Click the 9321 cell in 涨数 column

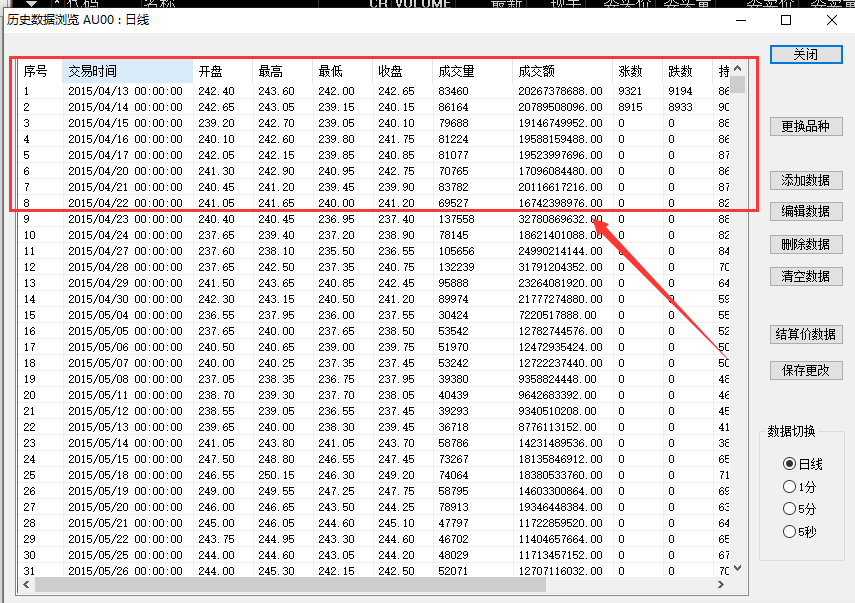630,91
